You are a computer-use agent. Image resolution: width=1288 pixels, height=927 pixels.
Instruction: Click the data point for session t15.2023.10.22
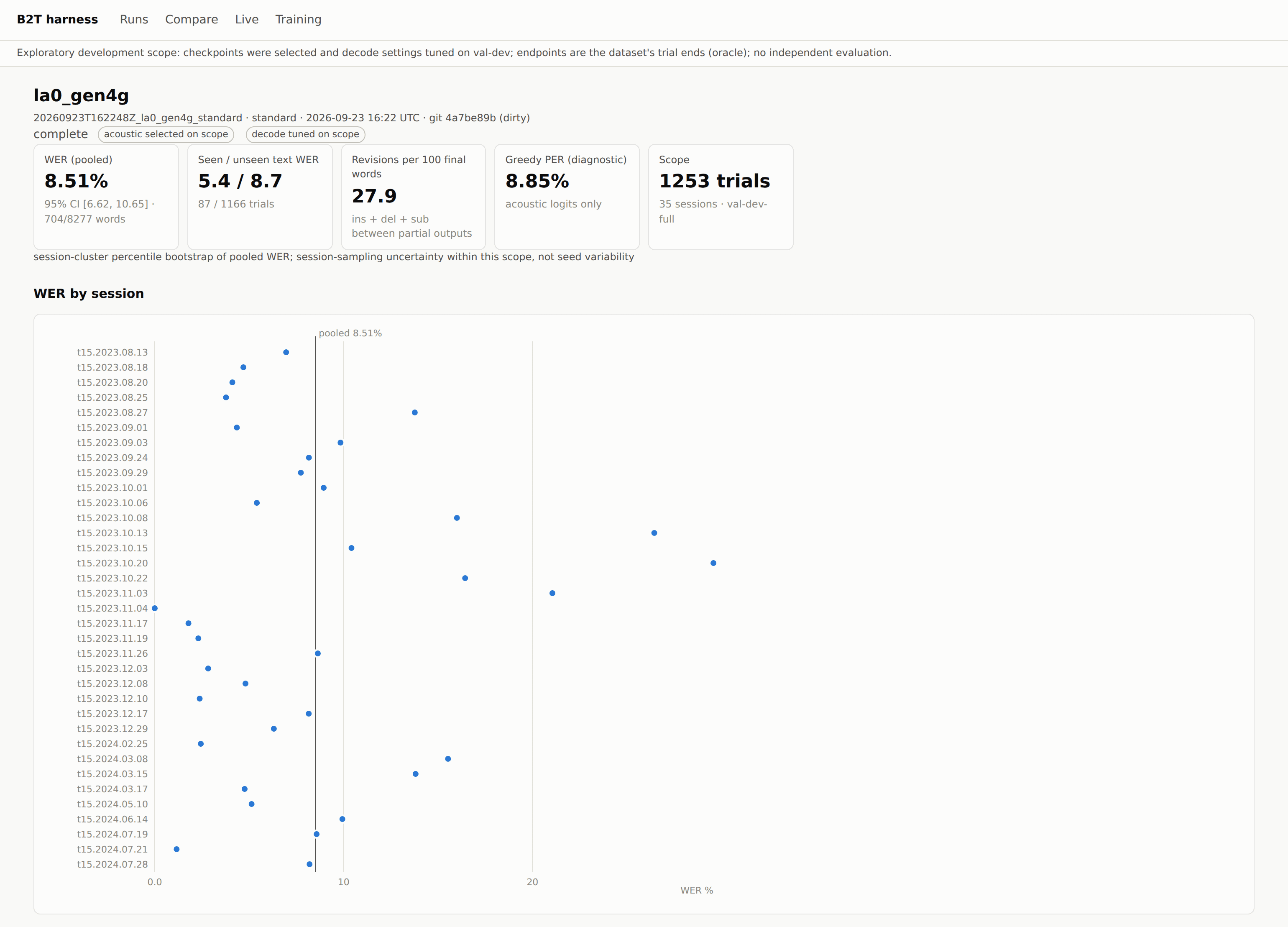point(465,578)
